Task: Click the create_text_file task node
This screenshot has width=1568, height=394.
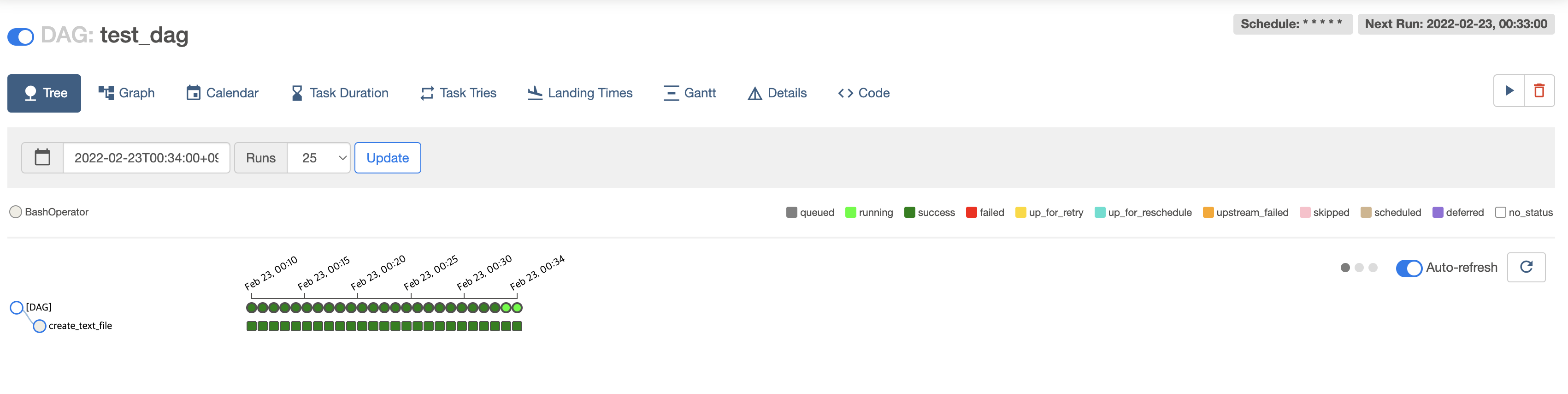Action: (40, 326)
